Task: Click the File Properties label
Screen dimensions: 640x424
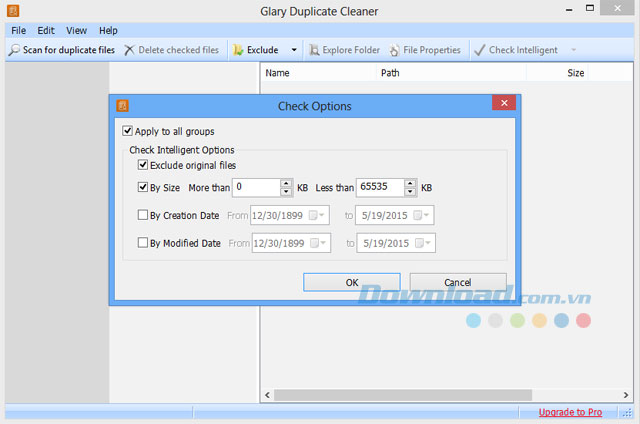Action: (x=432, y=50)
